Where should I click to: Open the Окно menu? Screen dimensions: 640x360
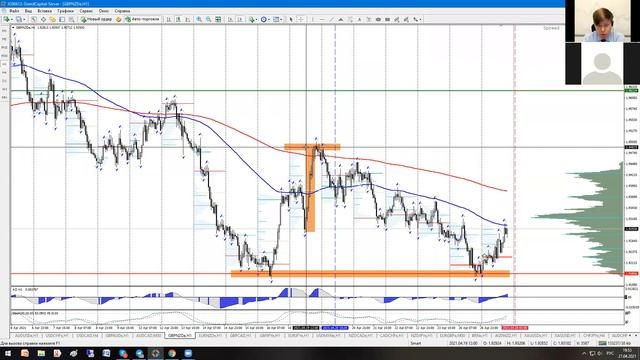click(x=104, y=11)
